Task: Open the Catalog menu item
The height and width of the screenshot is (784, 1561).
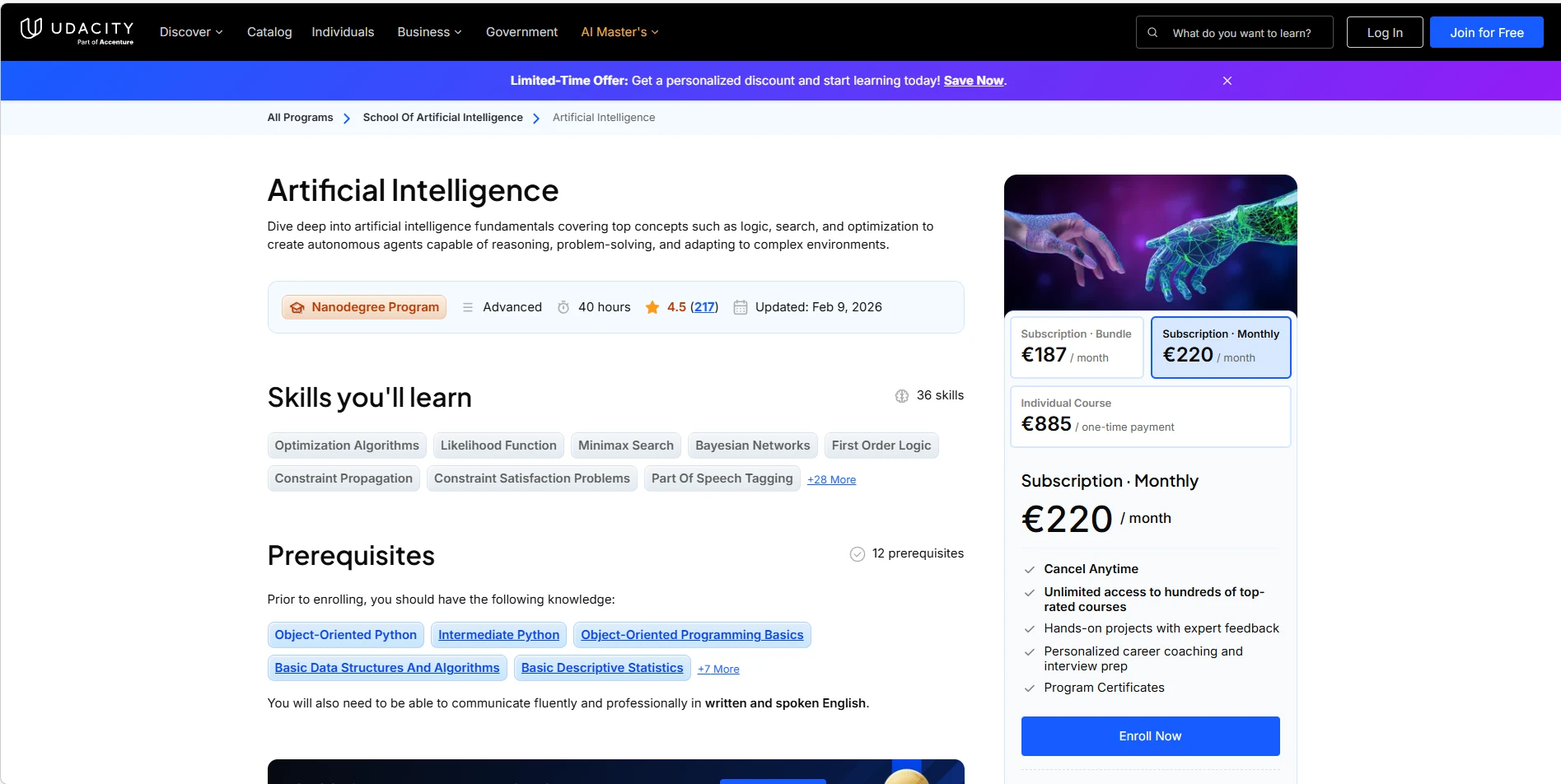Action: click(x=269, y=32)
